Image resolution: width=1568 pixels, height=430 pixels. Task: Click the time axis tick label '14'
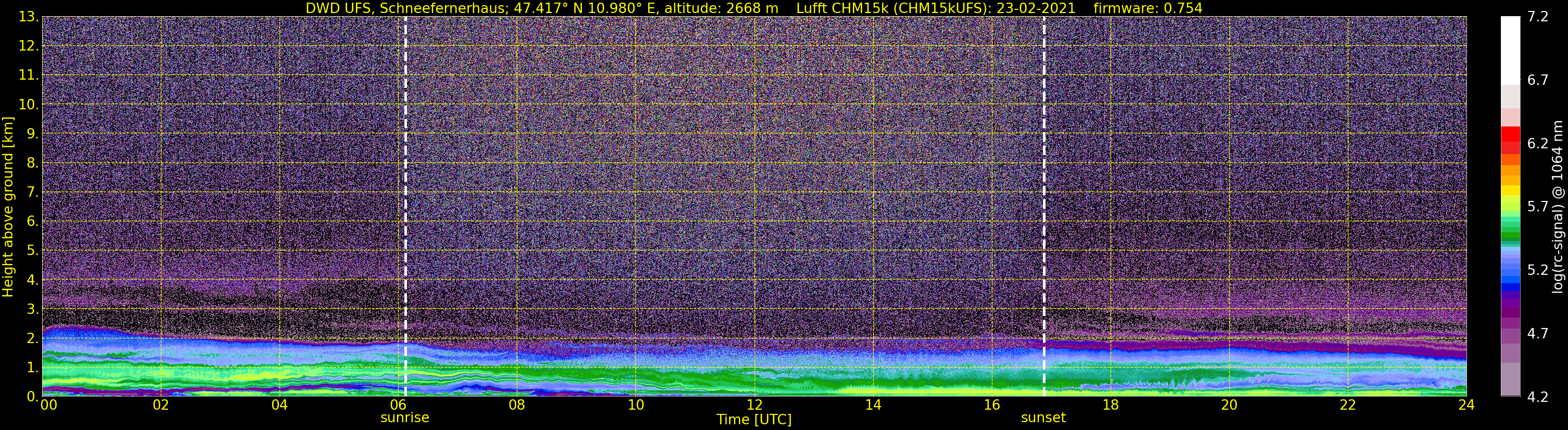(873, 405)
